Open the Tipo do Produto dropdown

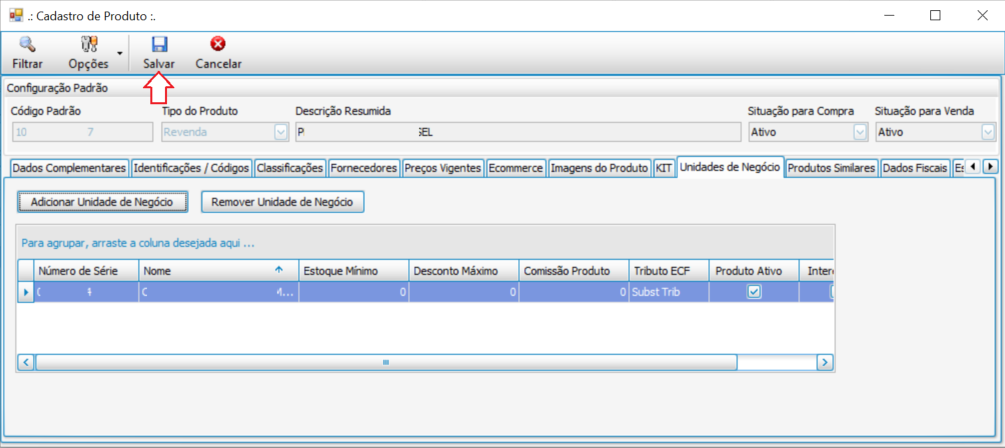pos(280,132)
